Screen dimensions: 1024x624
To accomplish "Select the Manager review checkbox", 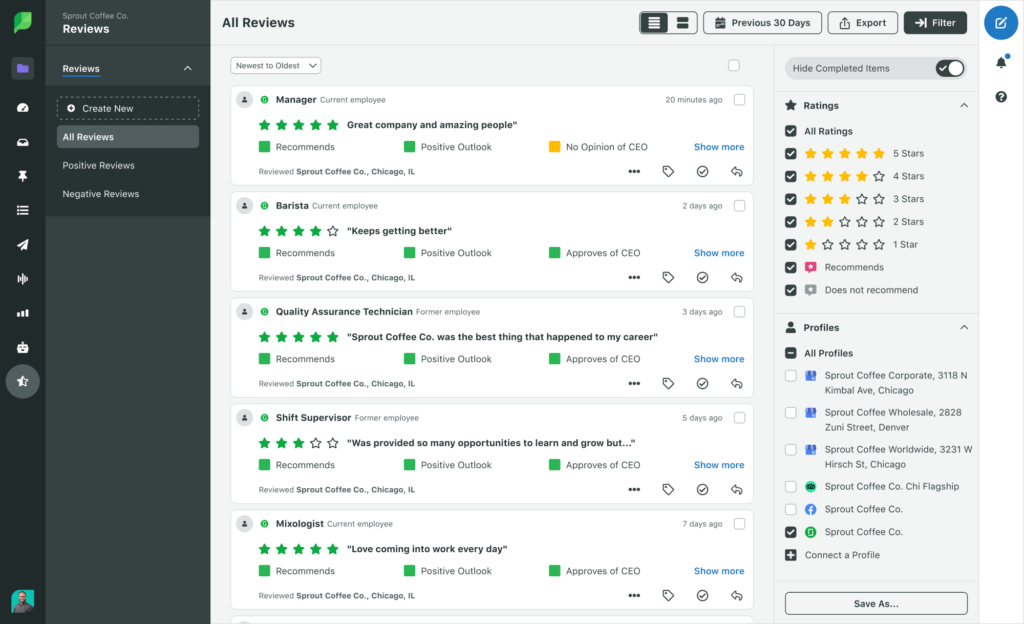I will 739,100.
